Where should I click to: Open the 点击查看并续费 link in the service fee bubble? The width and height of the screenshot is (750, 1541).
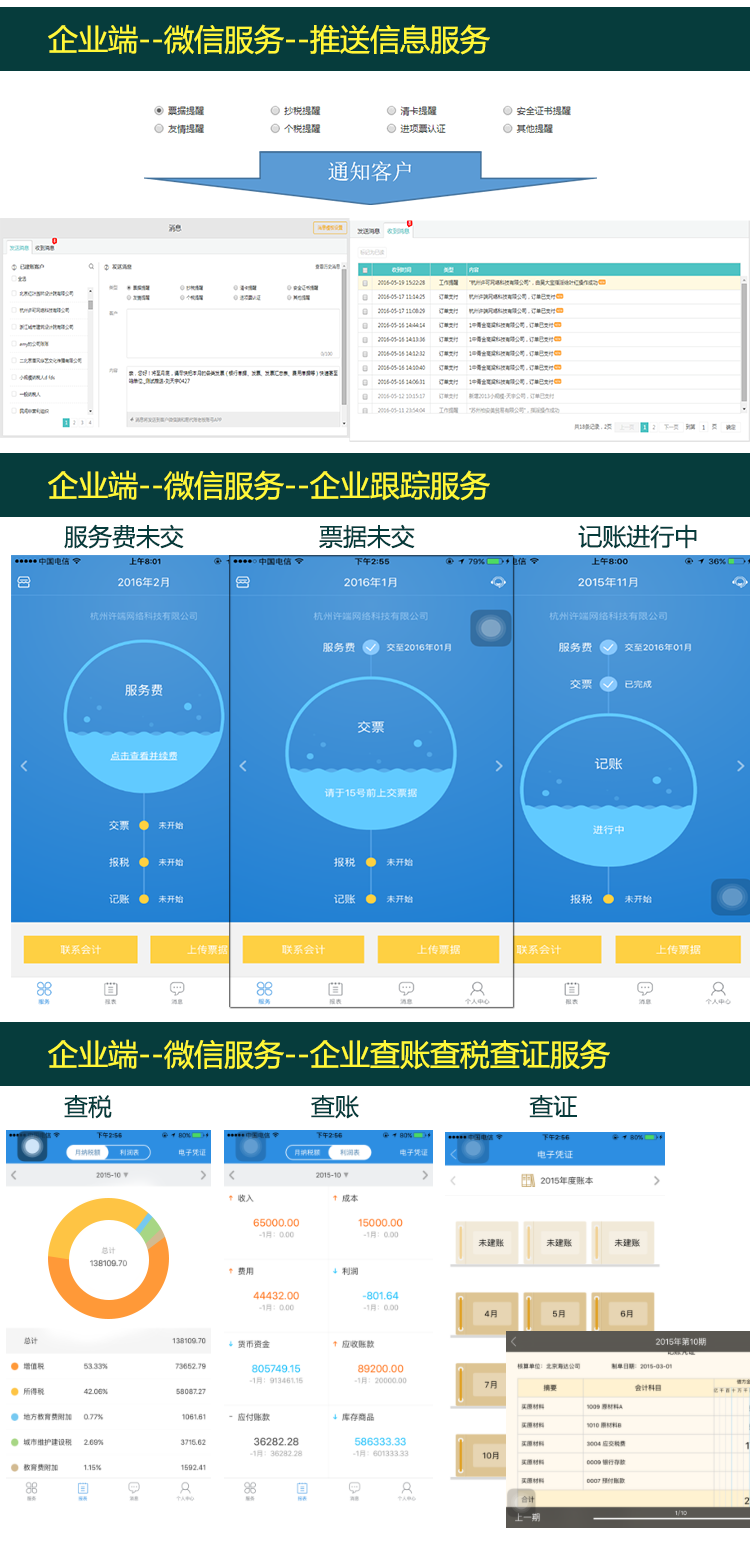point(144,756)
